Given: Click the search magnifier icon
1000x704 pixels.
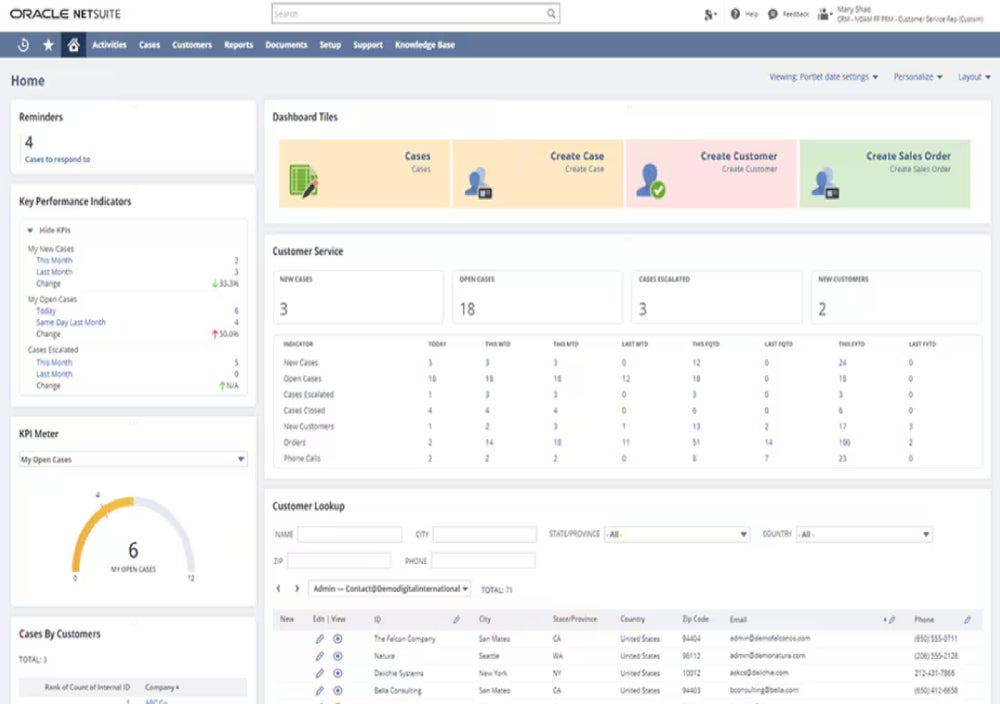Looking at the screenshot, I should pyautogui.click(x=551, y=14).
